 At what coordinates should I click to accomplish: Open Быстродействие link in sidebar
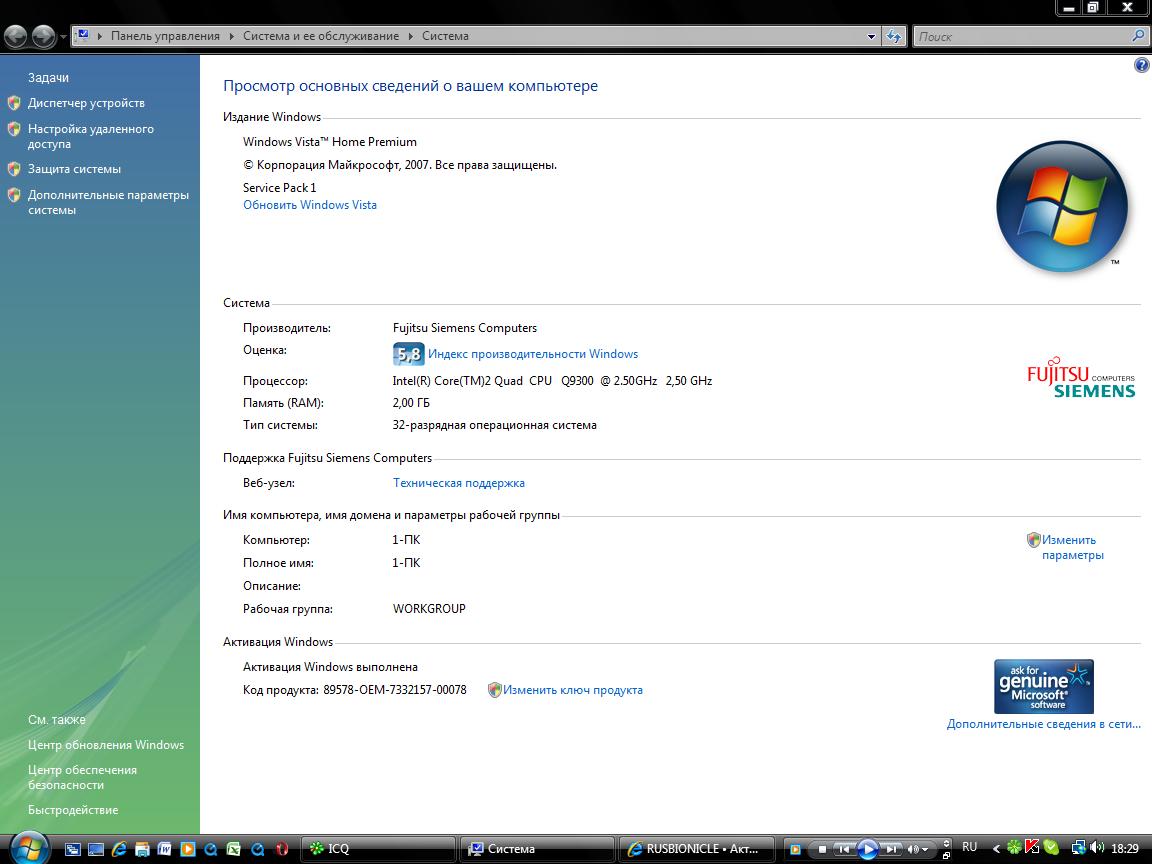click(x=73, y=810)
